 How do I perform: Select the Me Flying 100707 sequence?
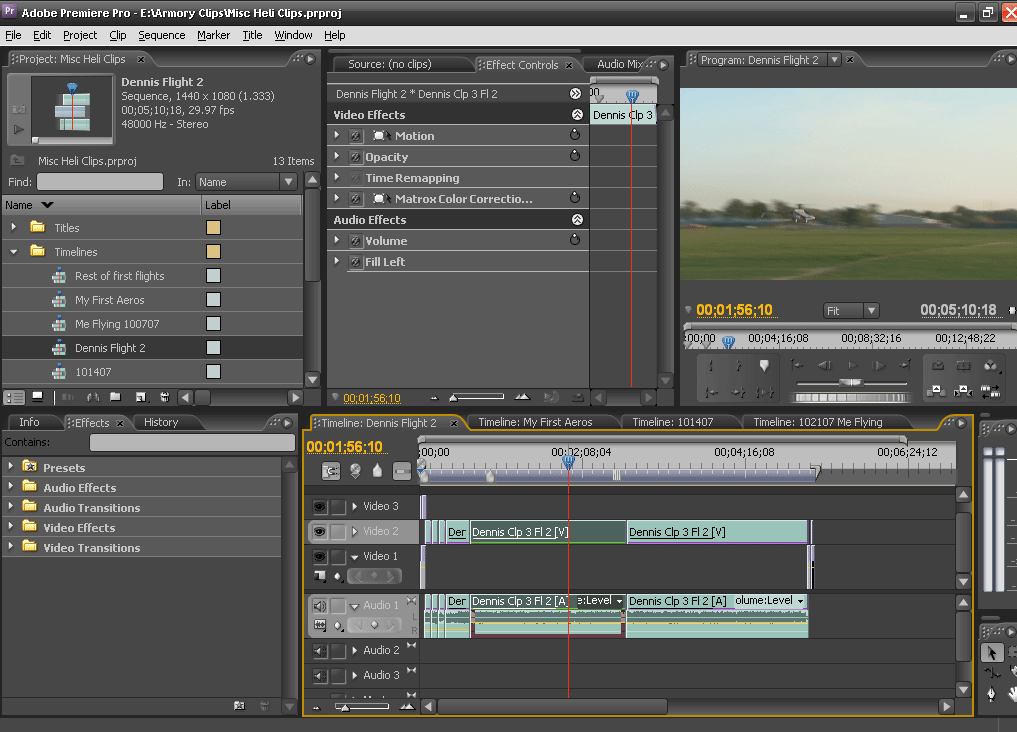(117, 324)
